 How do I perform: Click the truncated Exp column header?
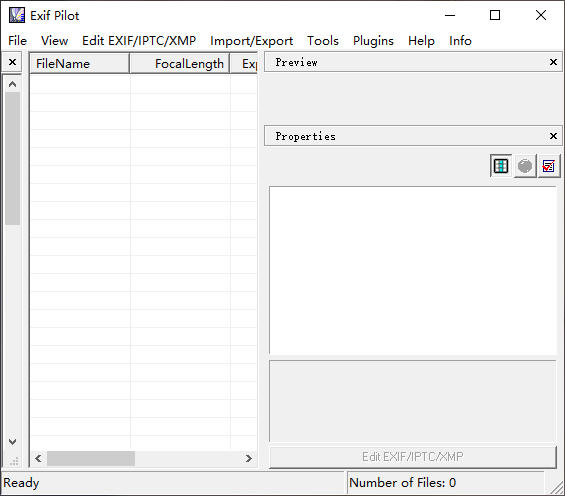coord(244,64)
